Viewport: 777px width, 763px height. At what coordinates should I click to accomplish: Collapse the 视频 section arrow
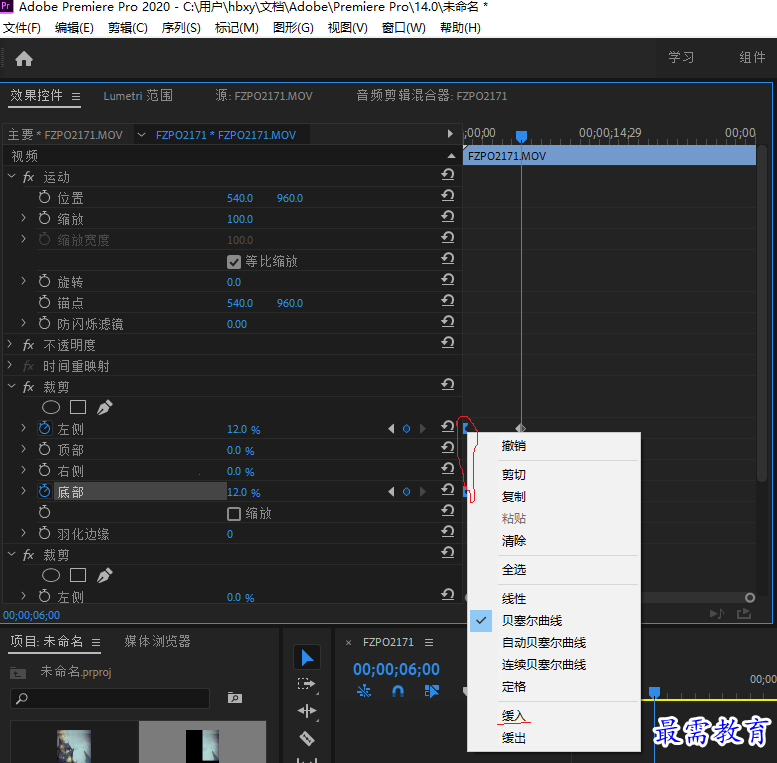coord(451,156)
